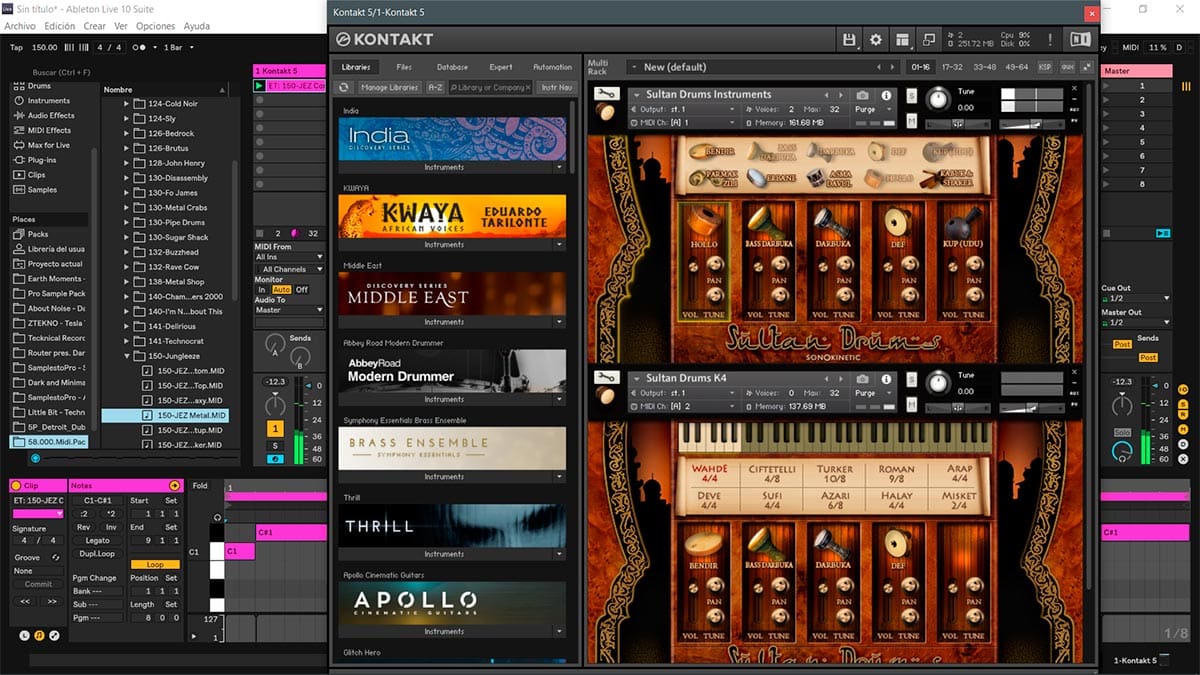1200x675 pixels.
Task: Click the Kontakt minimized view icon
Action: coord(929,39)
